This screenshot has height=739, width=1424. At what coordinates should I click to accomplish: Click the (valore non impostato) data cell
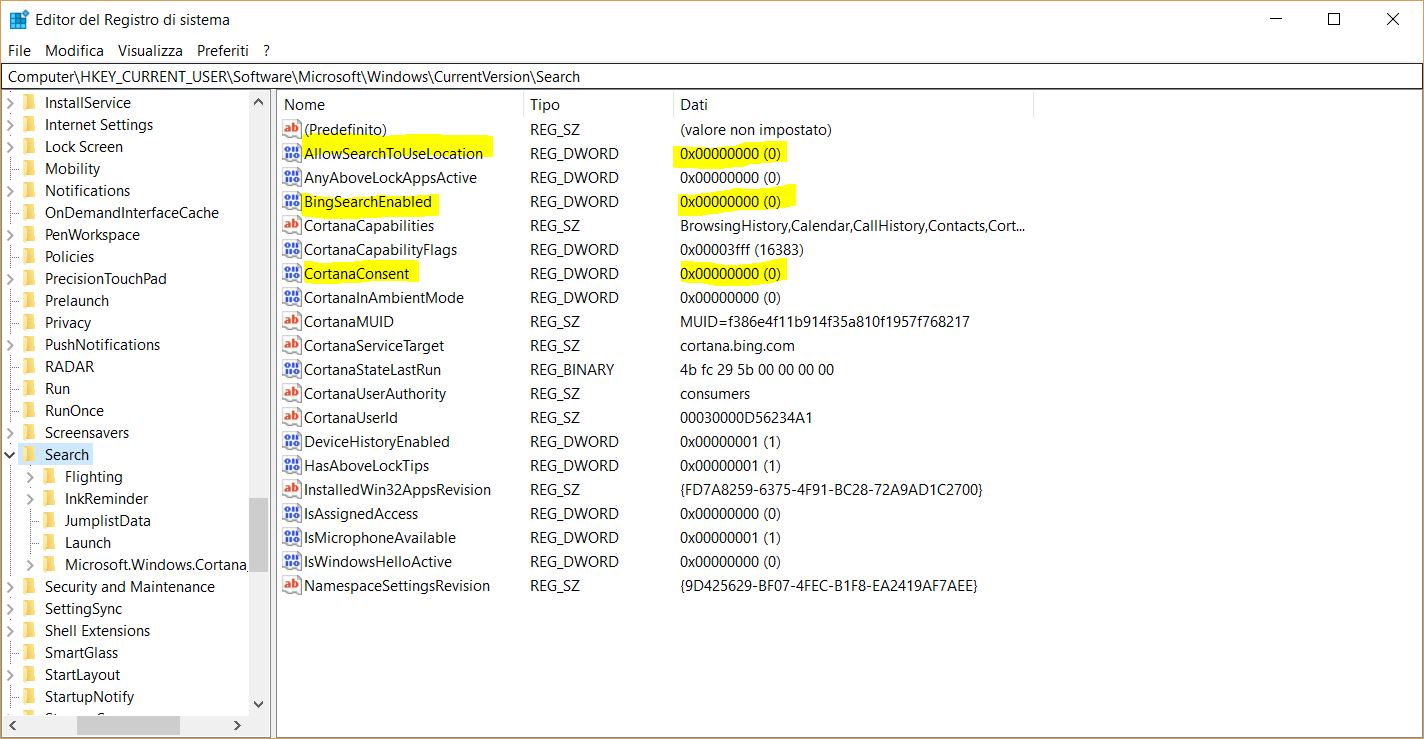(x=755, y=129)
